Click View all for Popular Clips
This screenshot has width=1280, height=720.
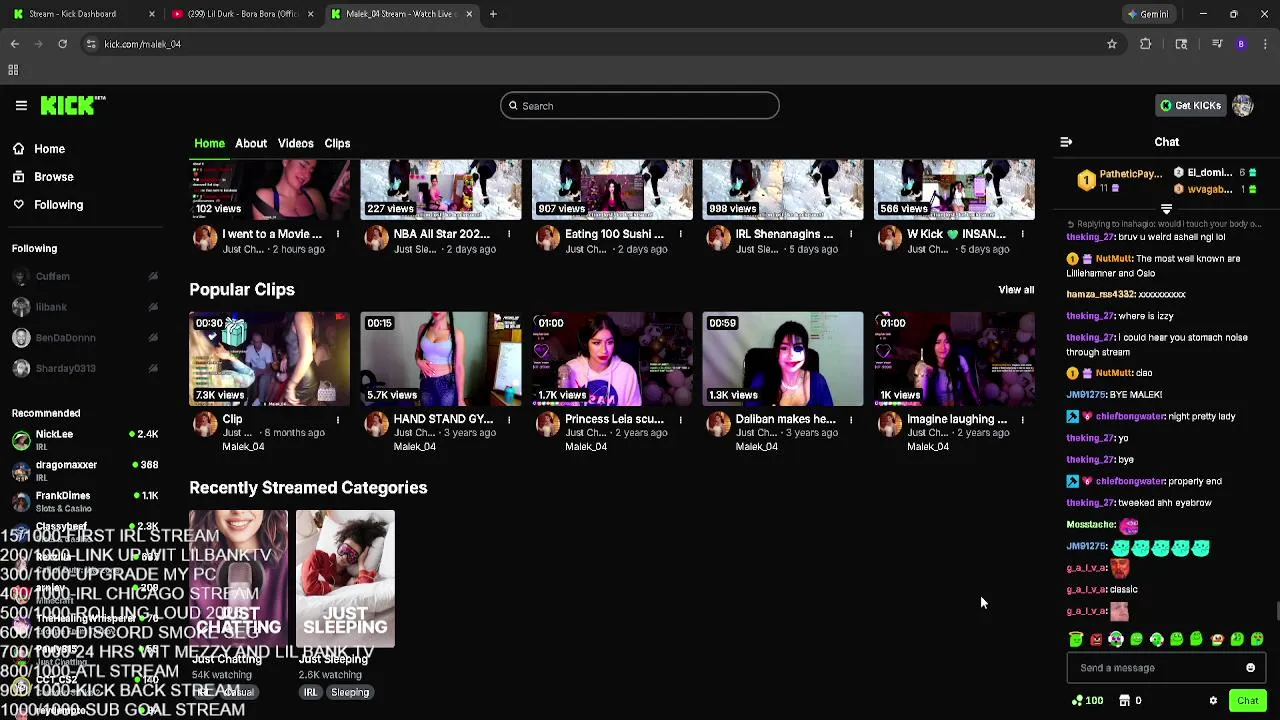click(x=1016, y=290)
